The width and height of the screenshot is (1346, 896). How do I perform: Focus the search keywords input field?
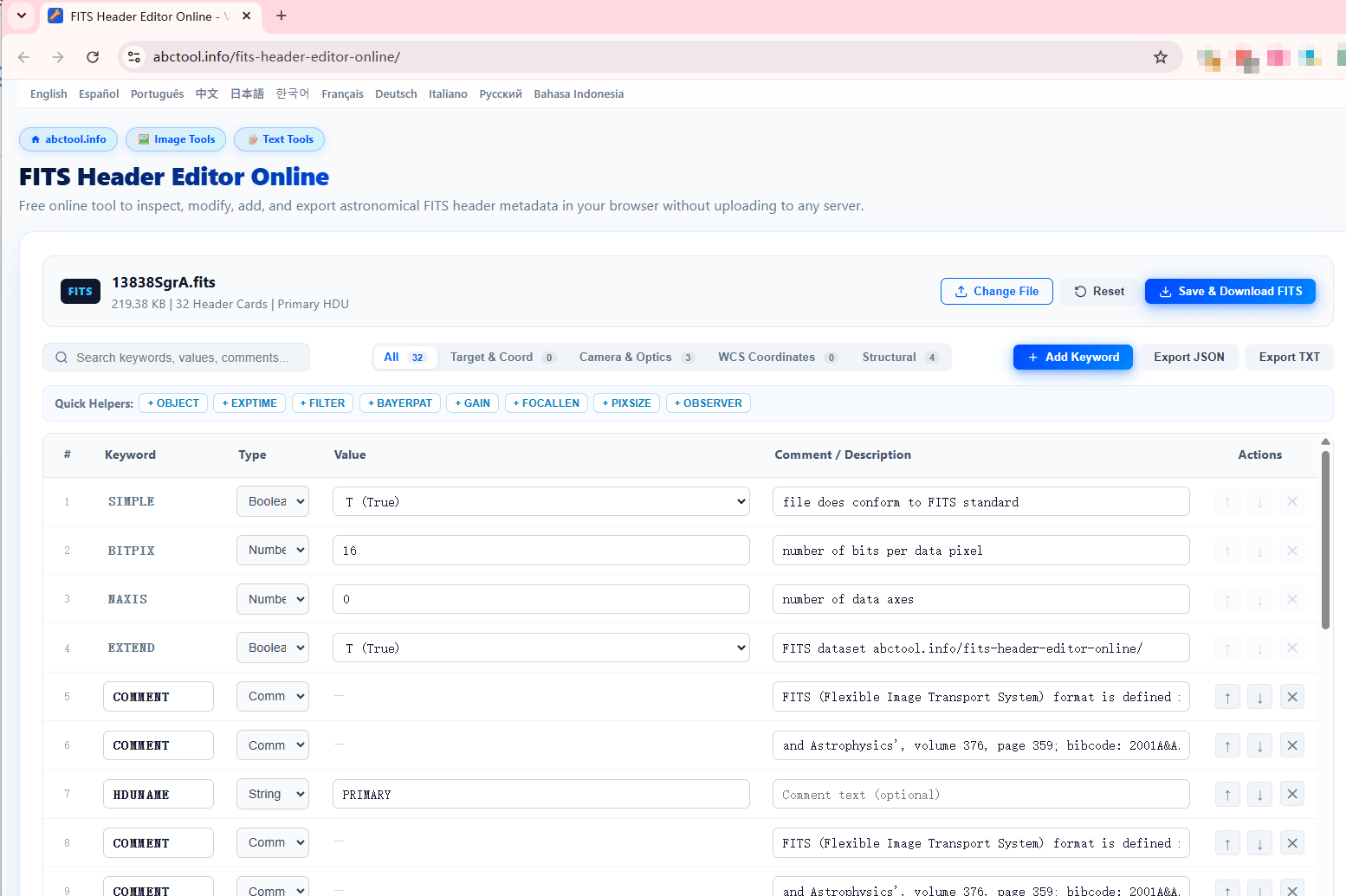(x=176, y=358)
